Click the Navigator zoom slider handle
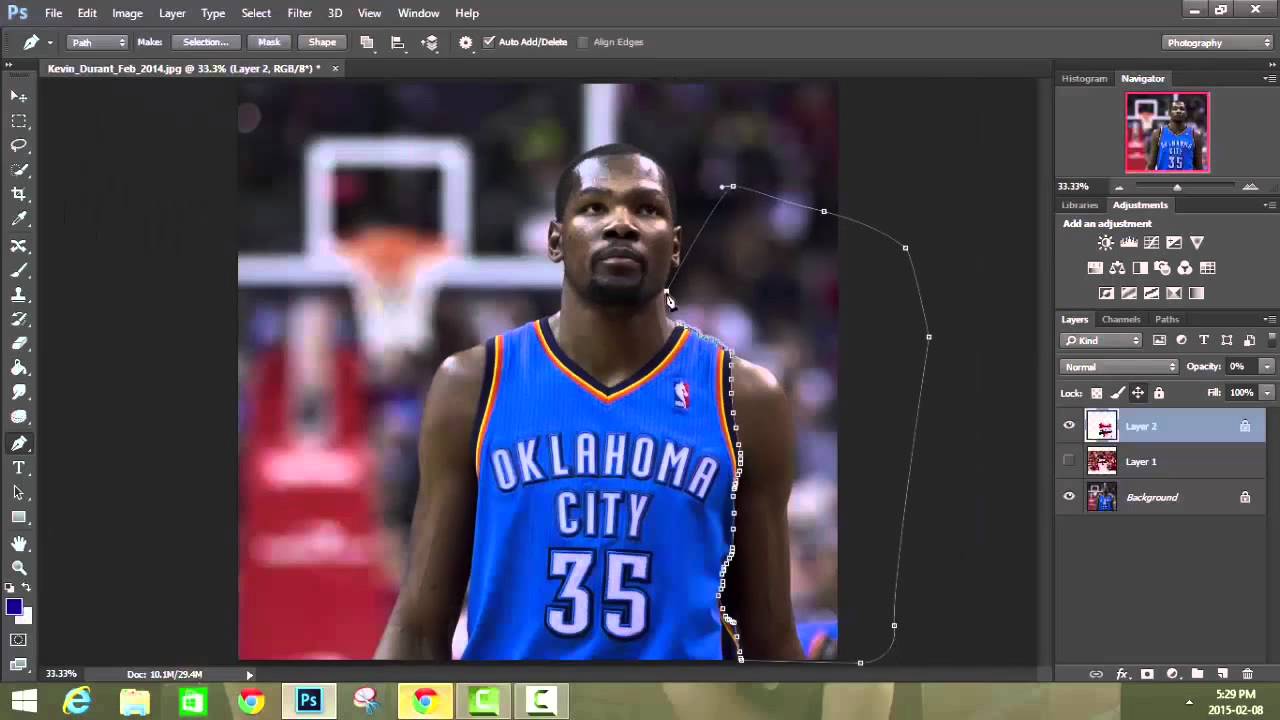The width and height of the screenshot is (1280, 720). 1177,187
